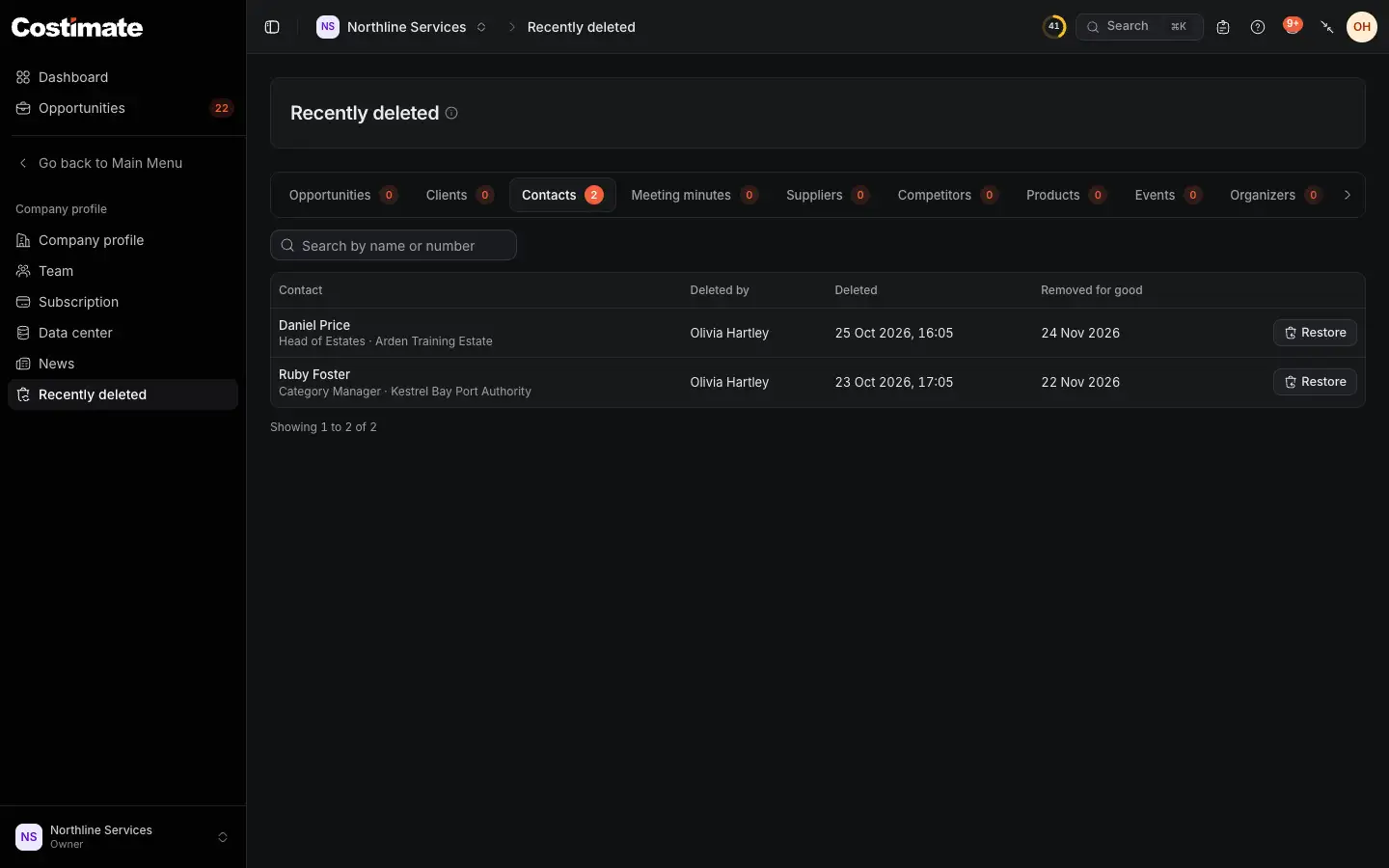Select Recently deleted in sidebar
The height and width of the screenshot is (868, 1389).
(123, 394)
